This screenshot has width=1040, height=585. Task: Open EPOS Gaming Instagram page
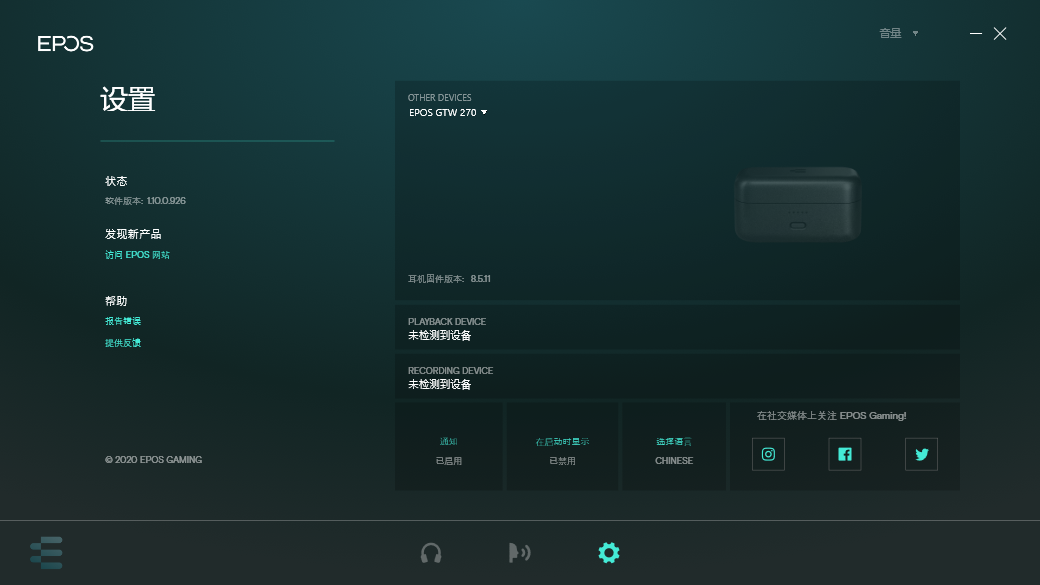coord(768,454)
